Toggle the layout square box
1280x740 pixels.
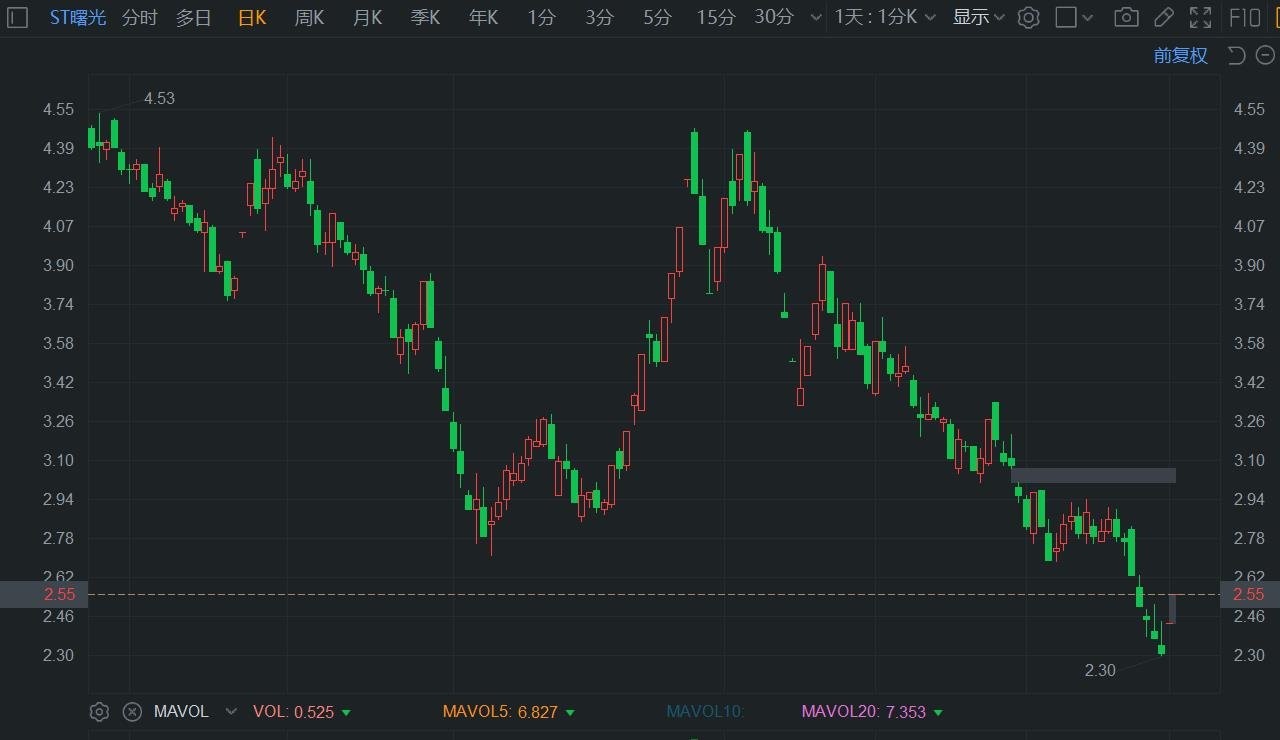(x=1066, y=17)
